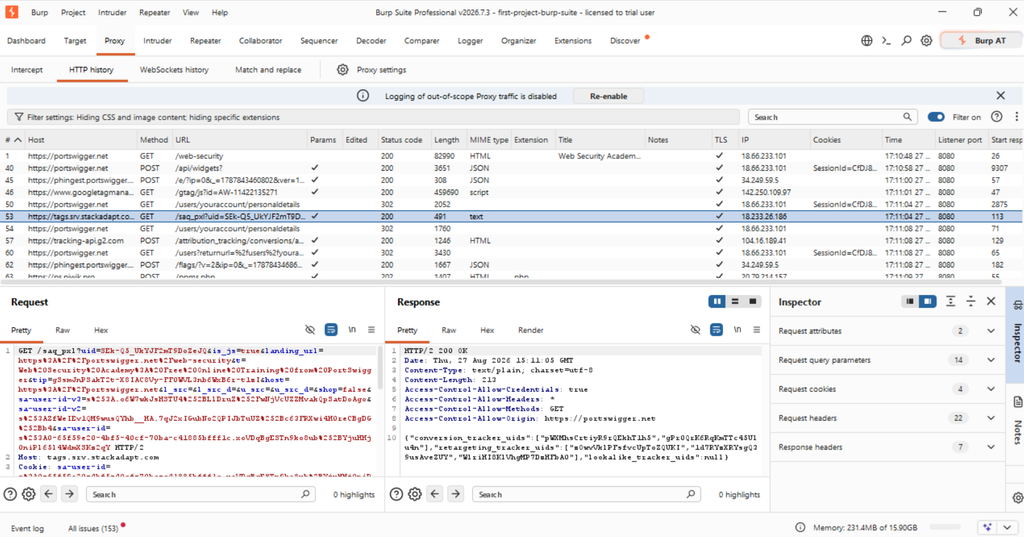Image resolution: width=1024 pixels, height=537 pixels.
Task: Open the bottom-right chevron dropdown
Action: tap(1008, 527)
